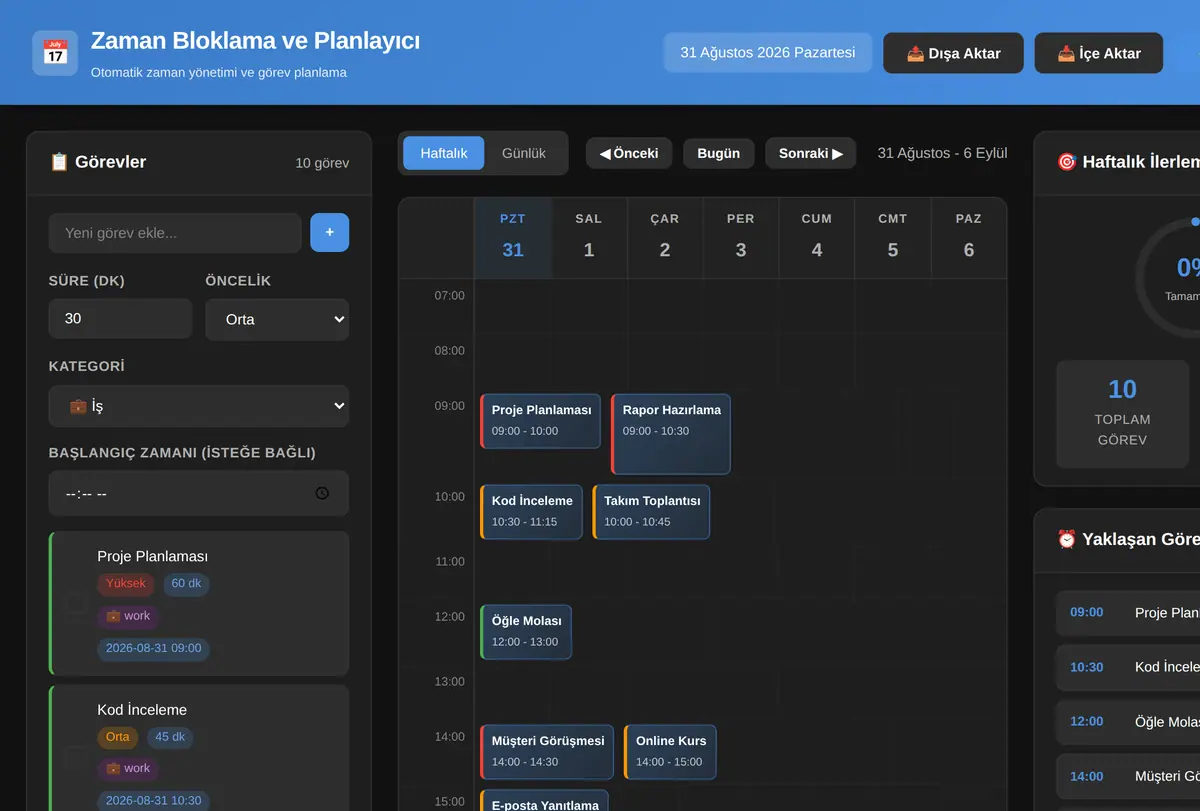This screenshot has height=811, width=1200.
Task: Switch to Günlük view tab
Action: [x=524, y=153]
